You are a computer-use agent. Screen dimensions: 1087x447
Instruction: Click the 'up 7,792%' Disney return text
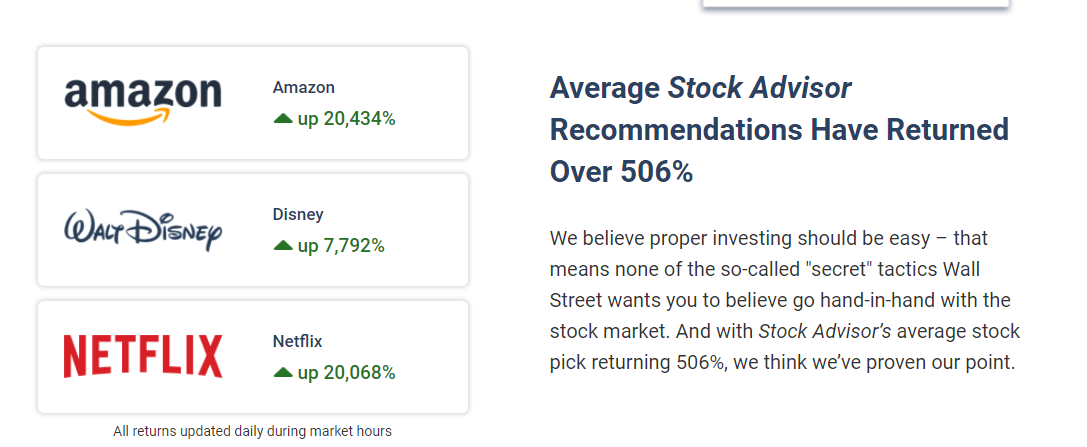(x=341, y=246)
